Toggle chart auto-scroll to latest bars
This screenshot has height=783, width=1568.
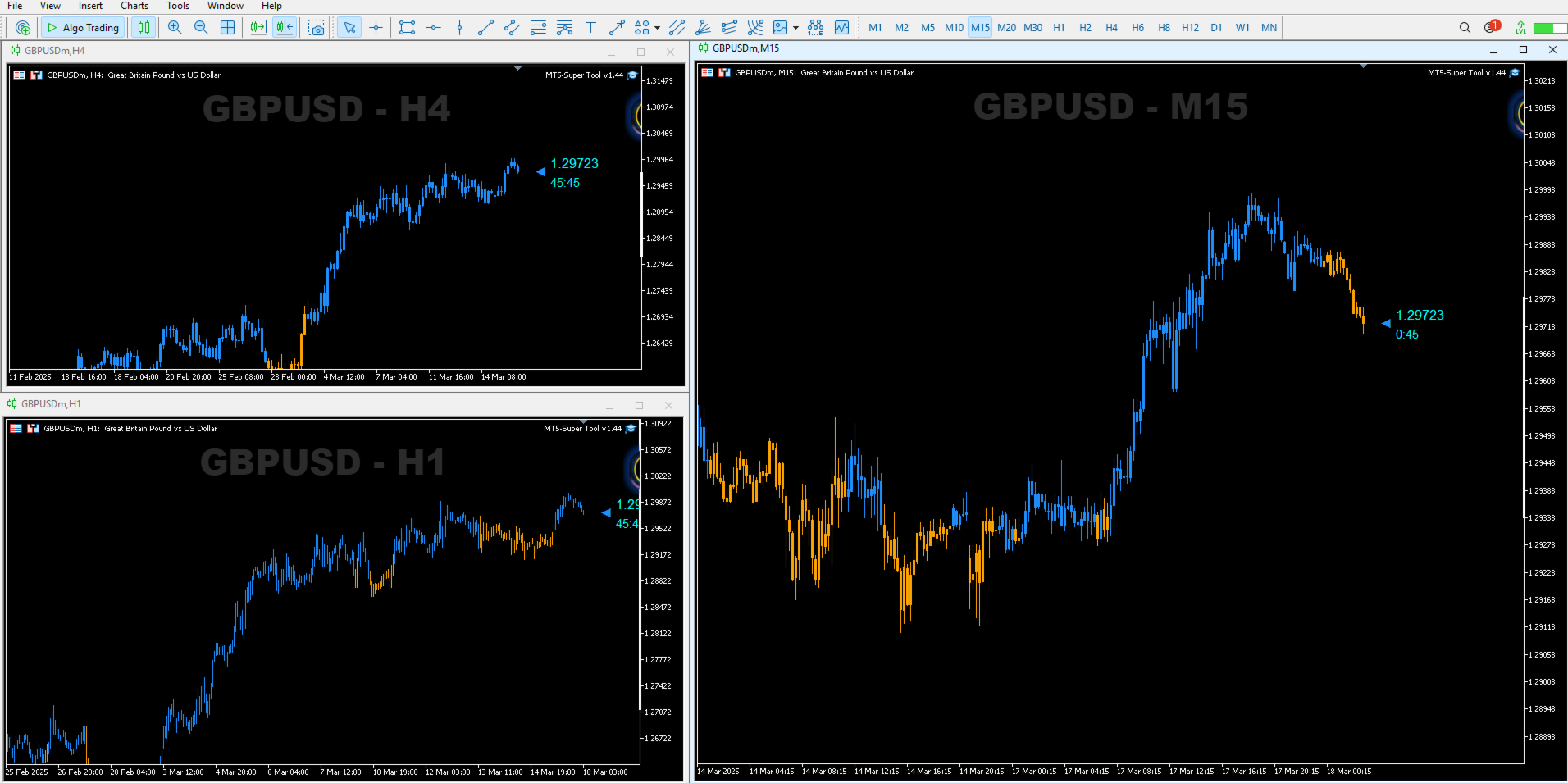click(258, 27)
